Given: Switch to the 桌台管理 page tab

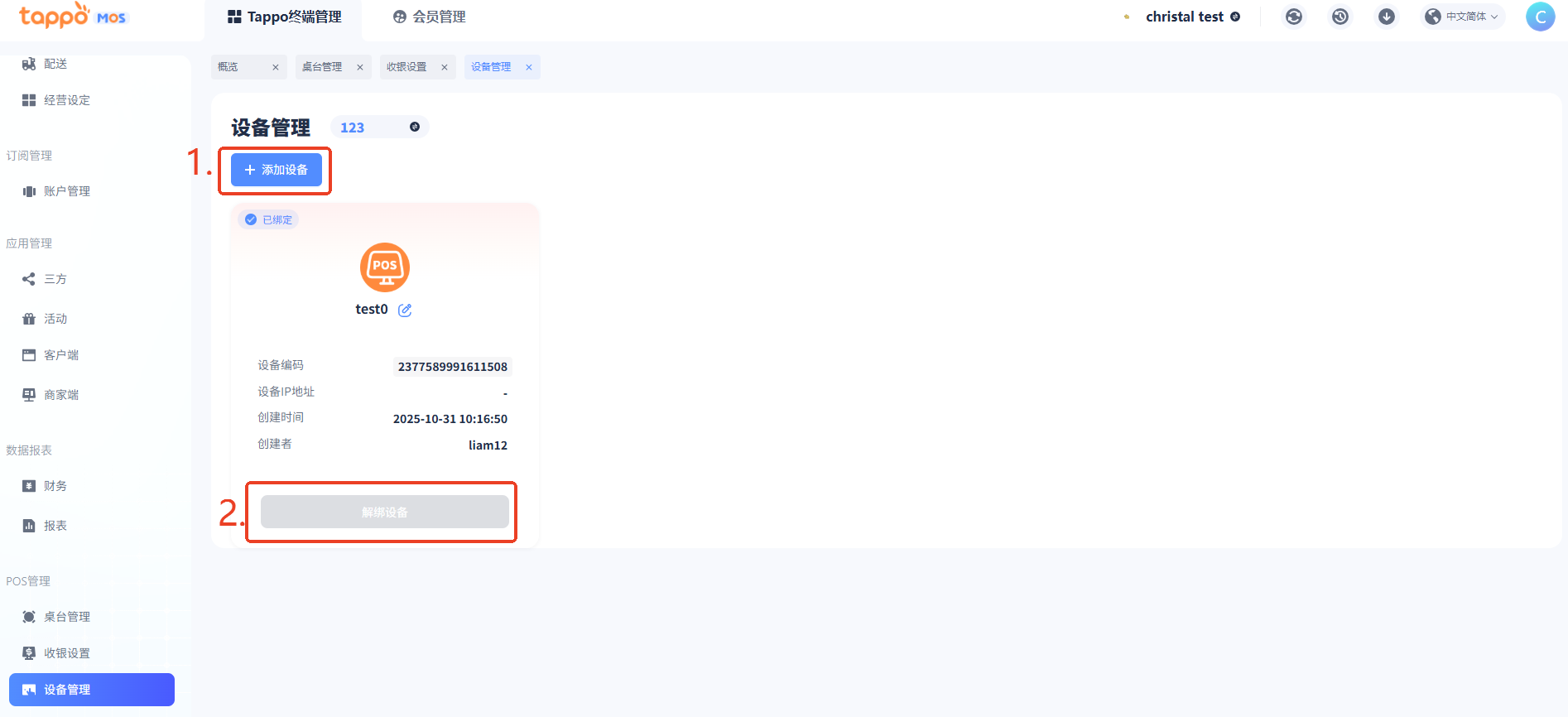Looking at the screenshot, I should [322, 67].
